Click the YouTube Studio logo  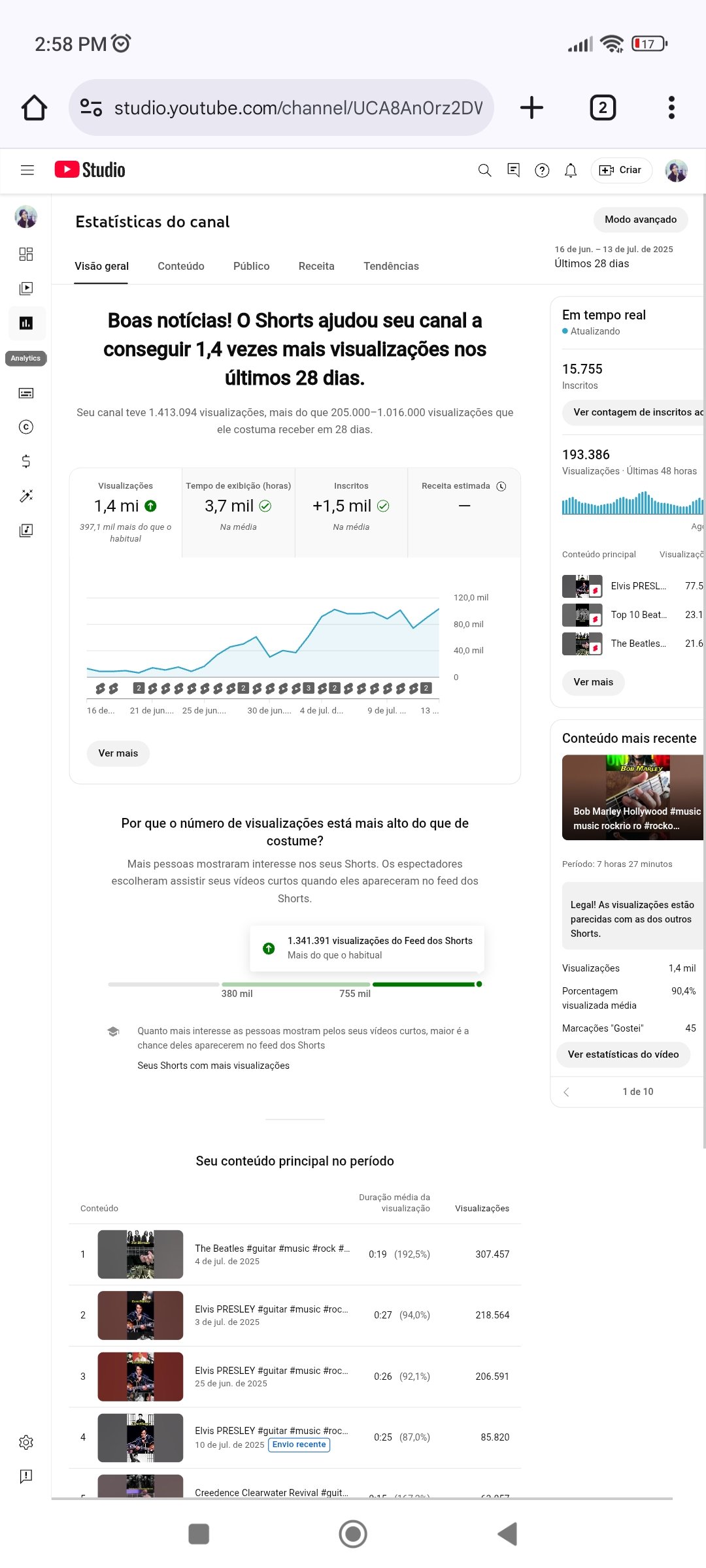pos(90,170)
